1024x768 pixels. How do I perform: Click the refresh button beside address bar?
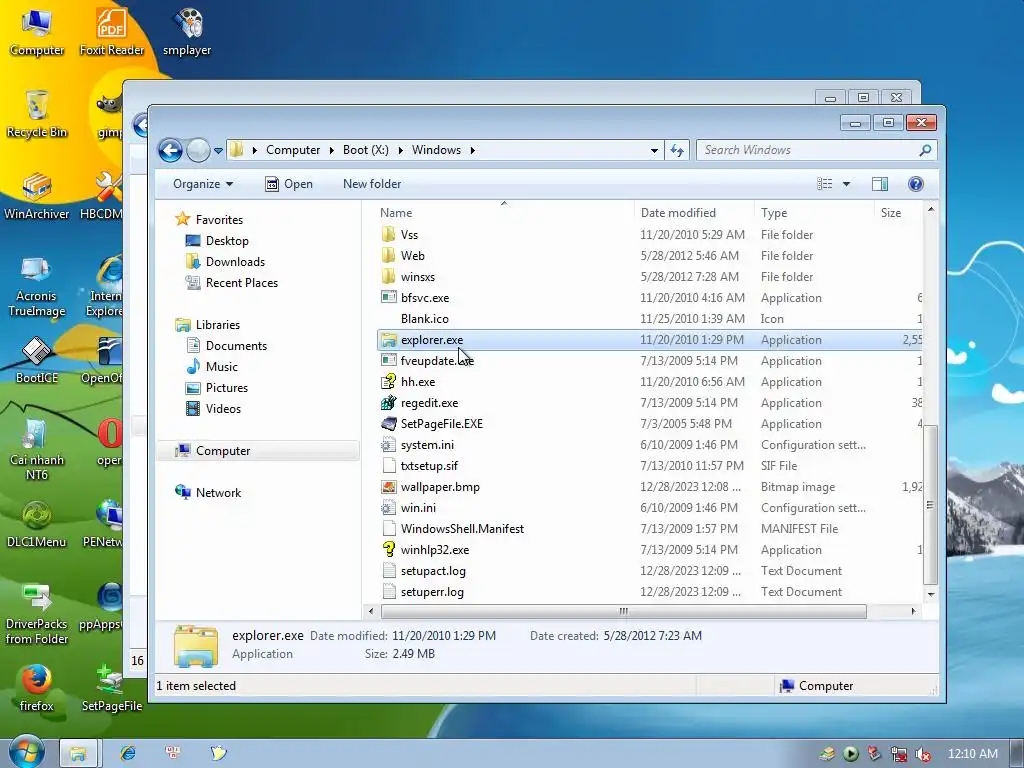pyautogui.click(x=677, y=150)
